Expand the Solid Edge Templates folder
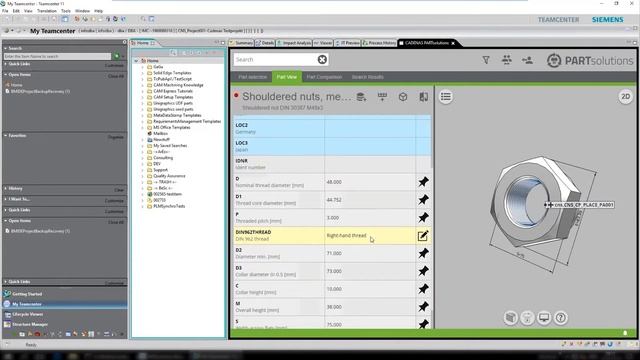Image resolution: width=640 pixels, height=360 pixels. point(143,73)
